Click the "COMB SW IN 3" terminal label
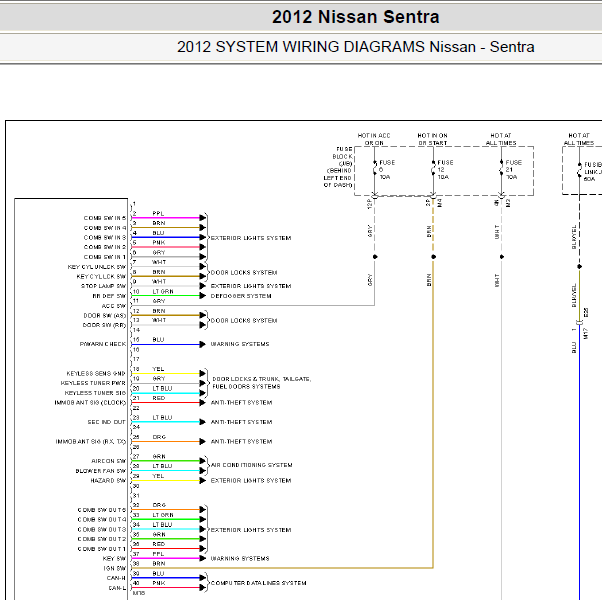 point(105,238)
